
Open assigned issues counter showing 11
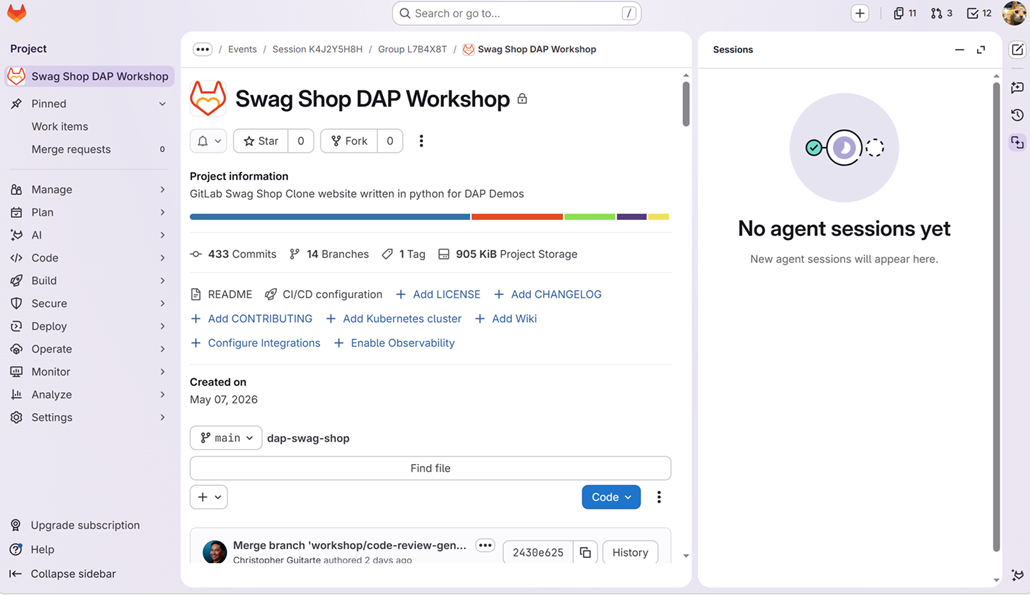(x=905, y=13)
